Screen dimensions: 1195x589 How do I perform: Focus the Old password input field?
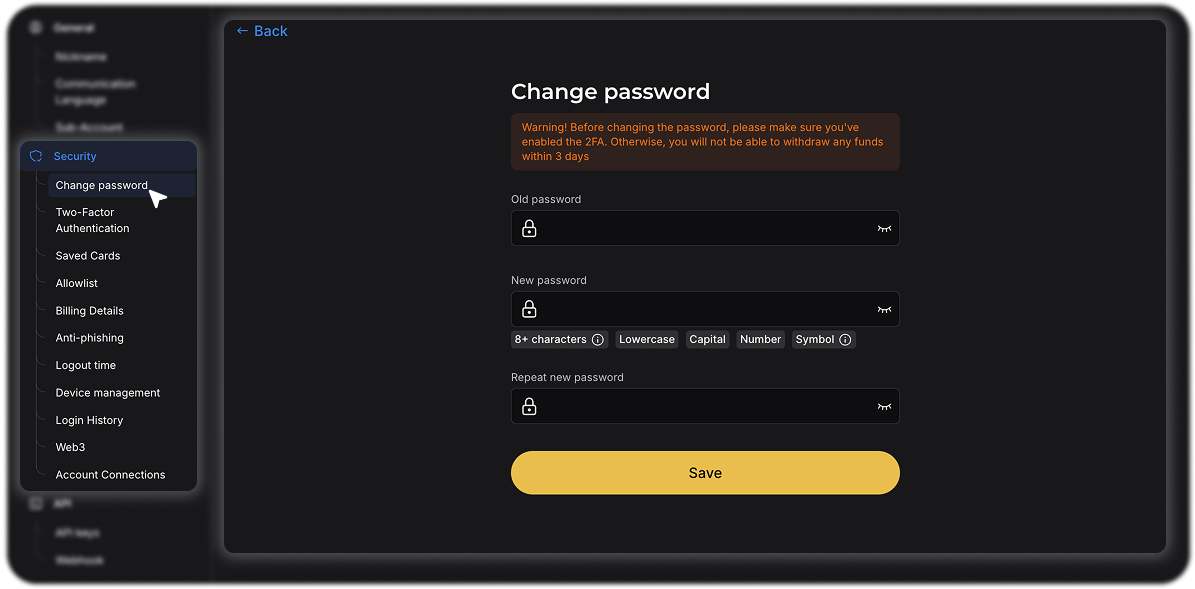[705, 229]
